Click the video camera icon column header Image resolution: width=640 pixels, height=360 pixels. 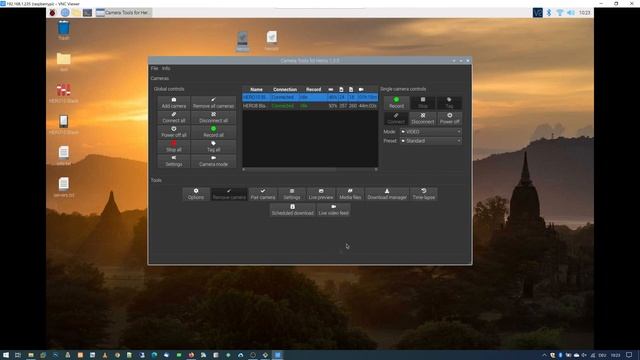pyautogui.click(x=361, y=89)
